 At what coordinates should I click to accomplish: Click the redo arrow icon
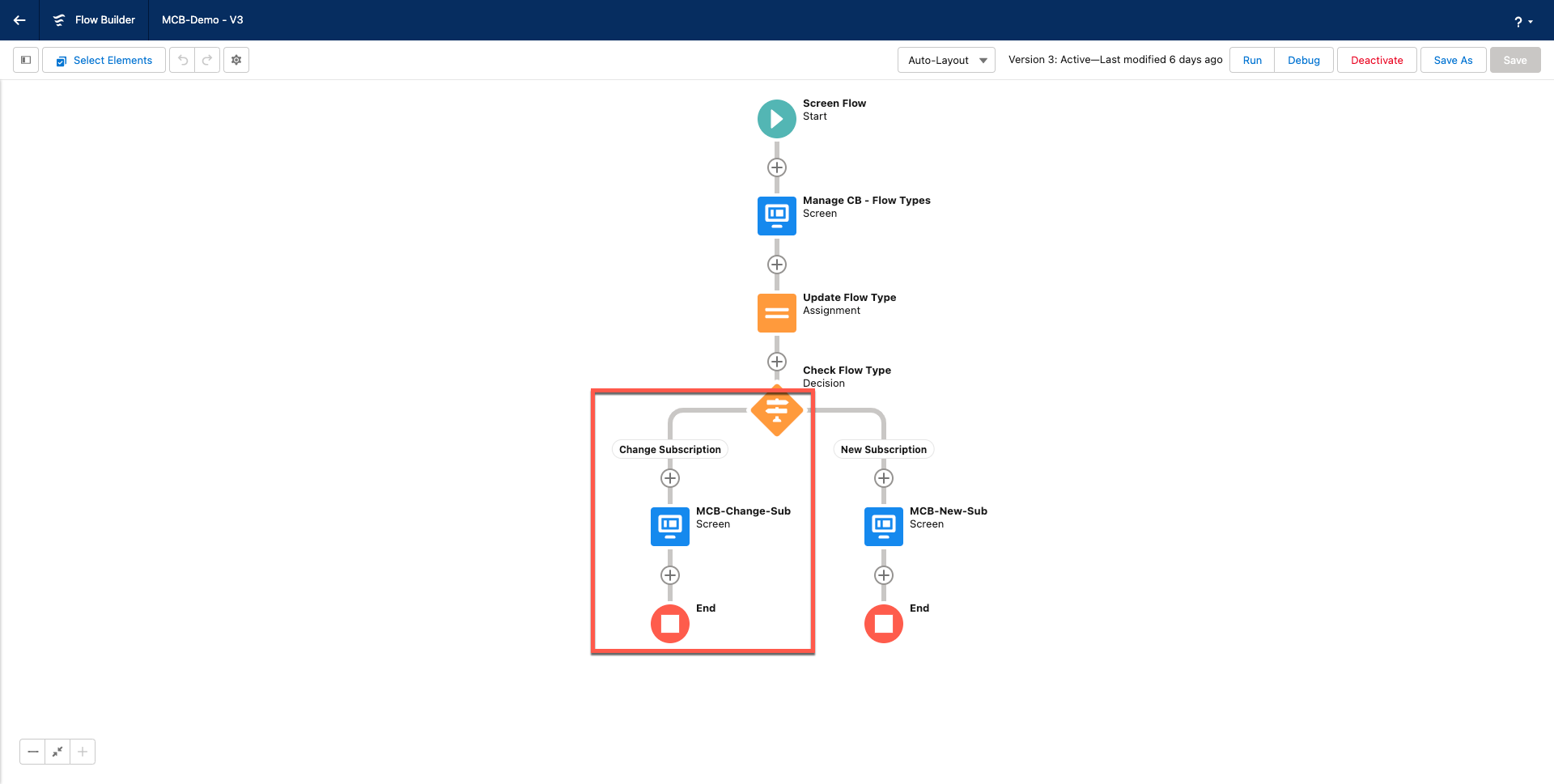coord(207,60)
